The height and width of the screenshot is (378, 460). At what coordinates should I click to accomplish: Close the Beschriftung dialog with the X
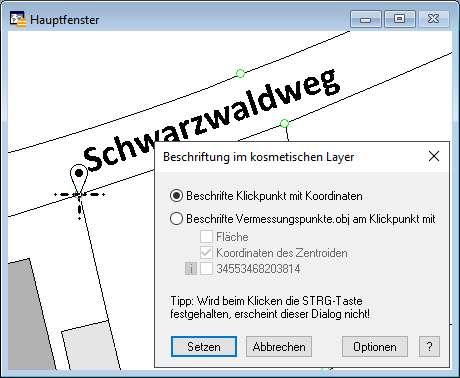point(434,156)
